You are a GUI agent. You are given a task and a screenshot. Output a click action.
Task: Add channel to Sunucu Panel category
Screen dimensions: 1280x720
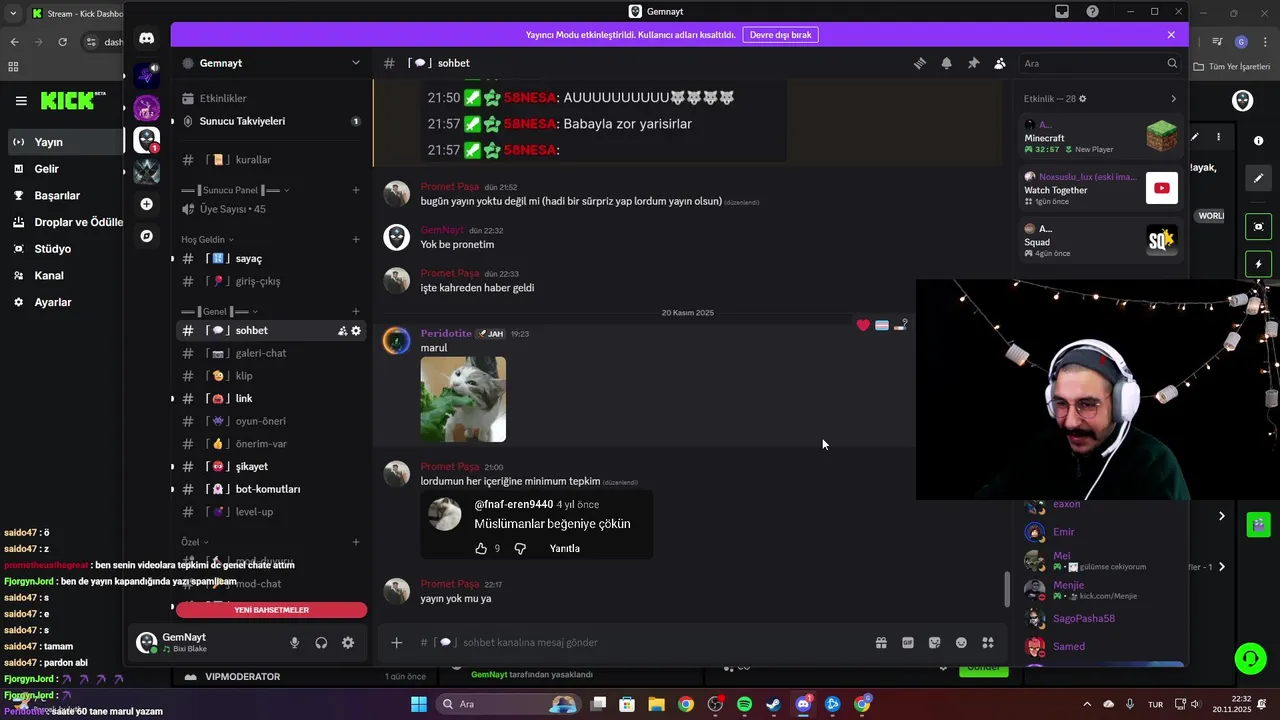tap(356, 190)
